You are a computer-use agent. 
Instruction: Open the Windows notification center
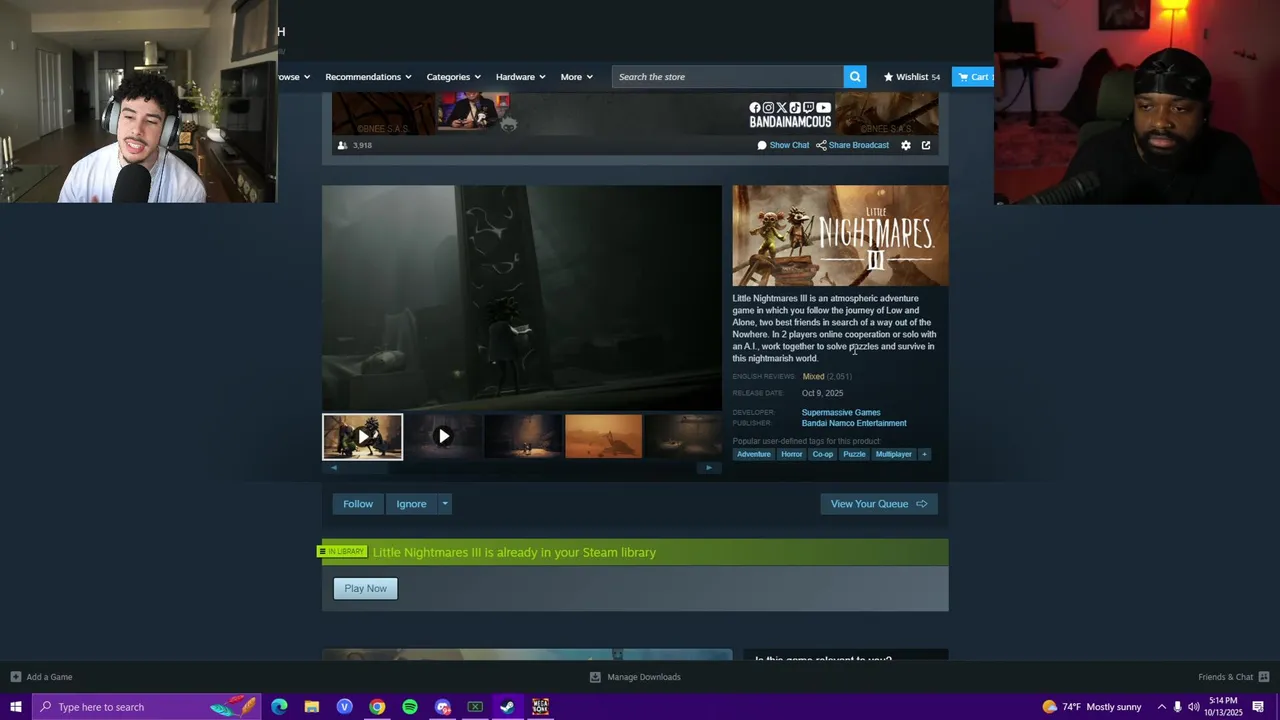click(1258, 707)
